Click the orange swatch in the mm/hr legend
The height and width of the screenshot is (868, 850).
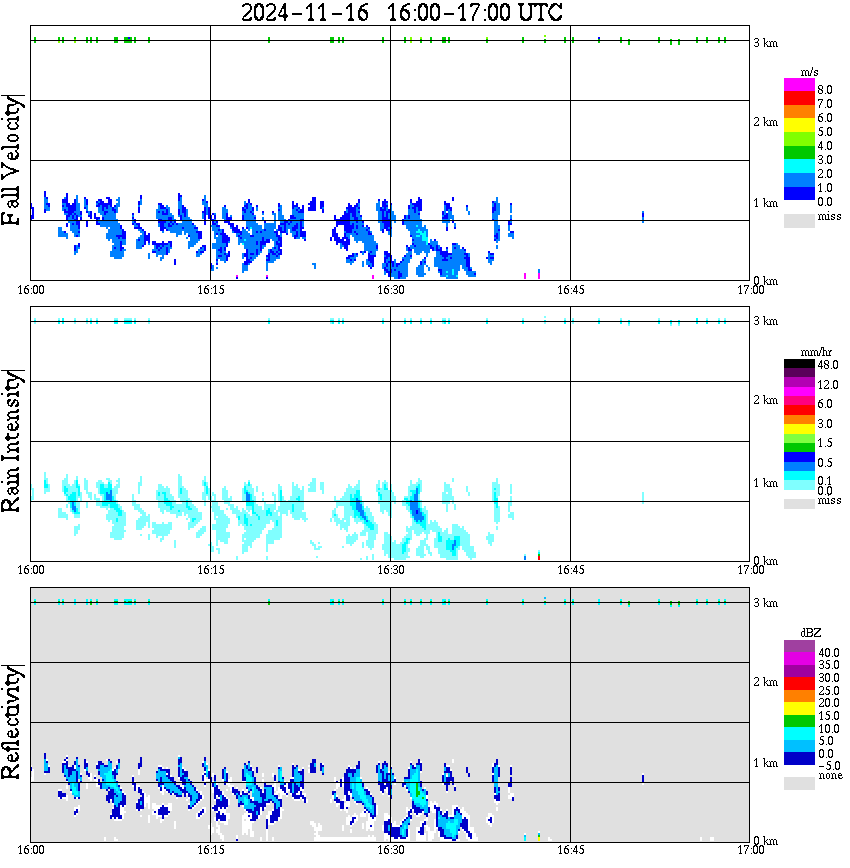(799, 420)
